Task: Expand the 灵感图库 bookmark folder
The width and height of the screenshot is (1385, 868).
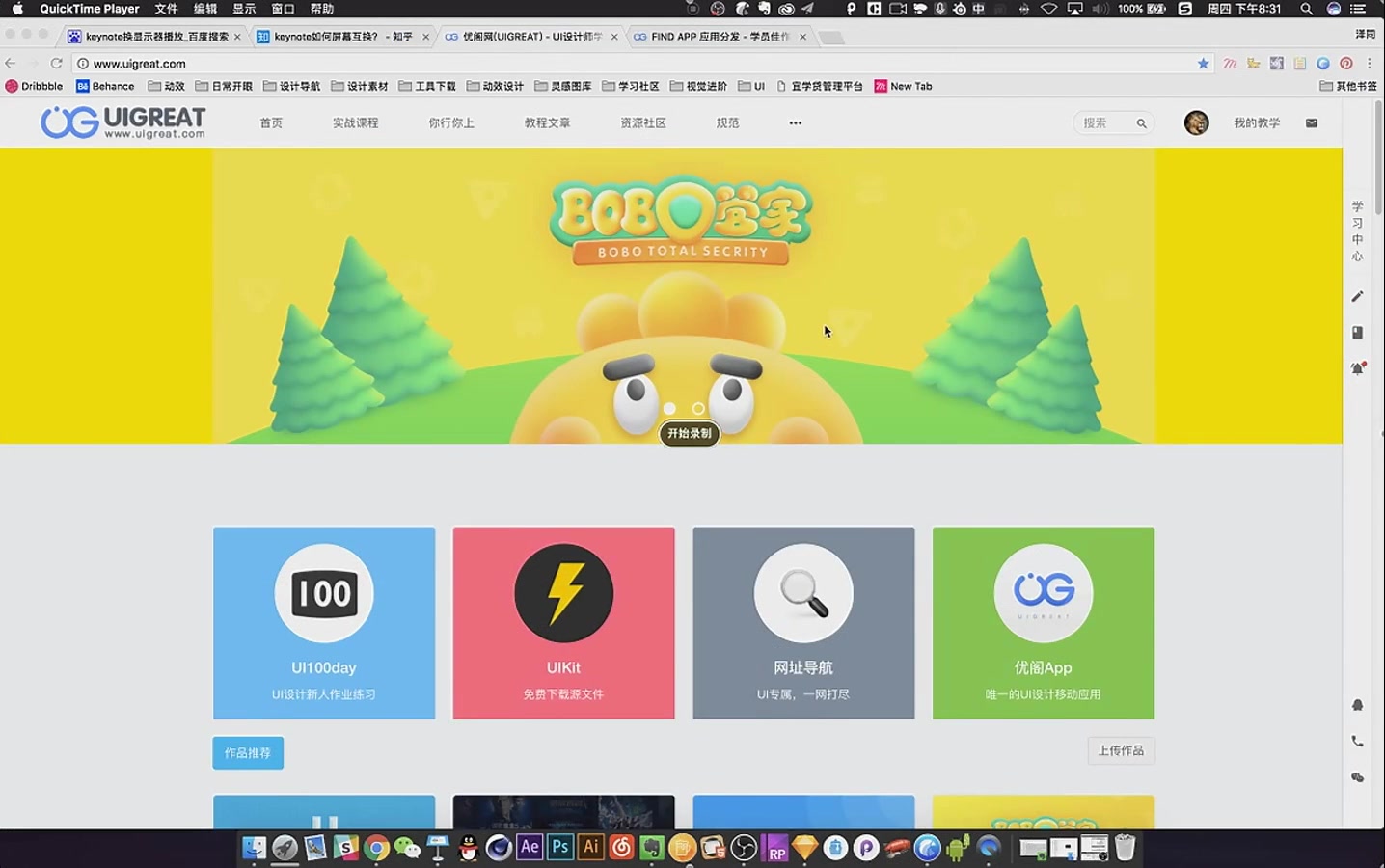Action: [x=563, y=86]
